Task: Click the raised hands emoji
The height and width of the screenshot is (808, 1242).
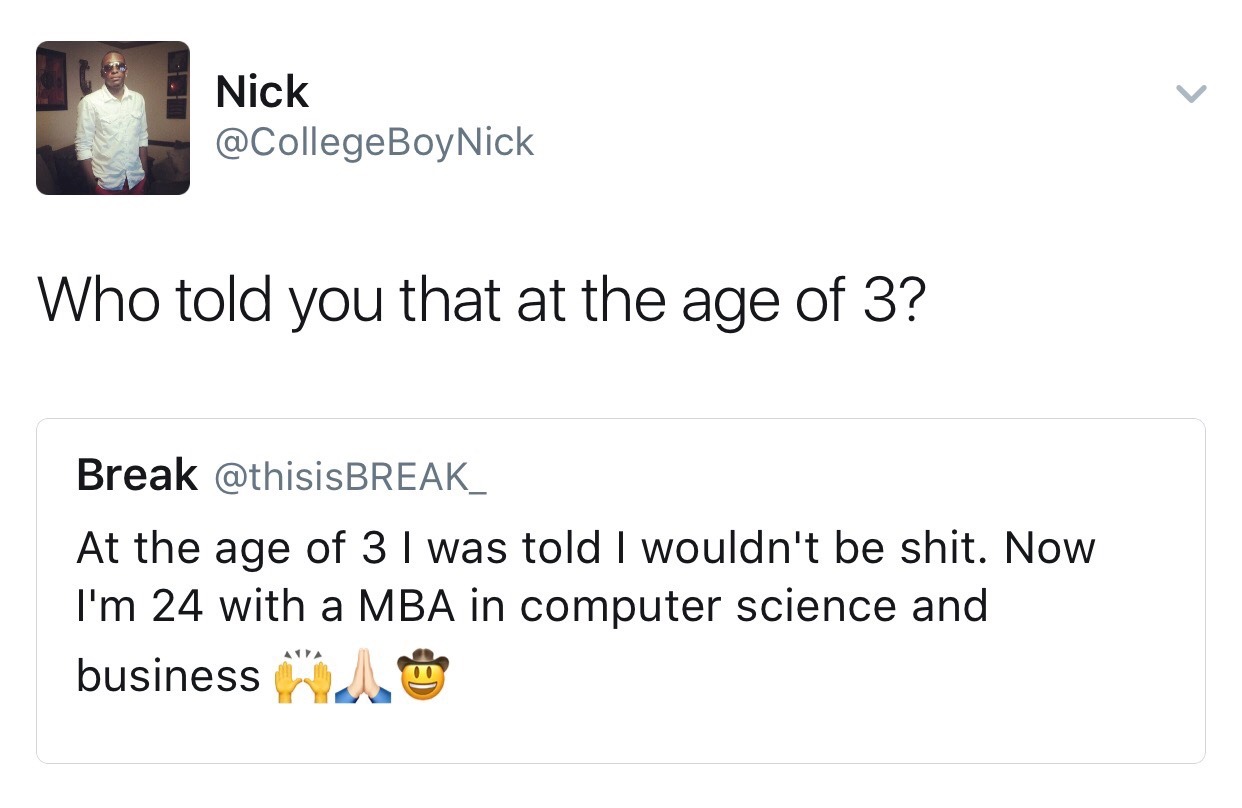Action: click(303, 677)
